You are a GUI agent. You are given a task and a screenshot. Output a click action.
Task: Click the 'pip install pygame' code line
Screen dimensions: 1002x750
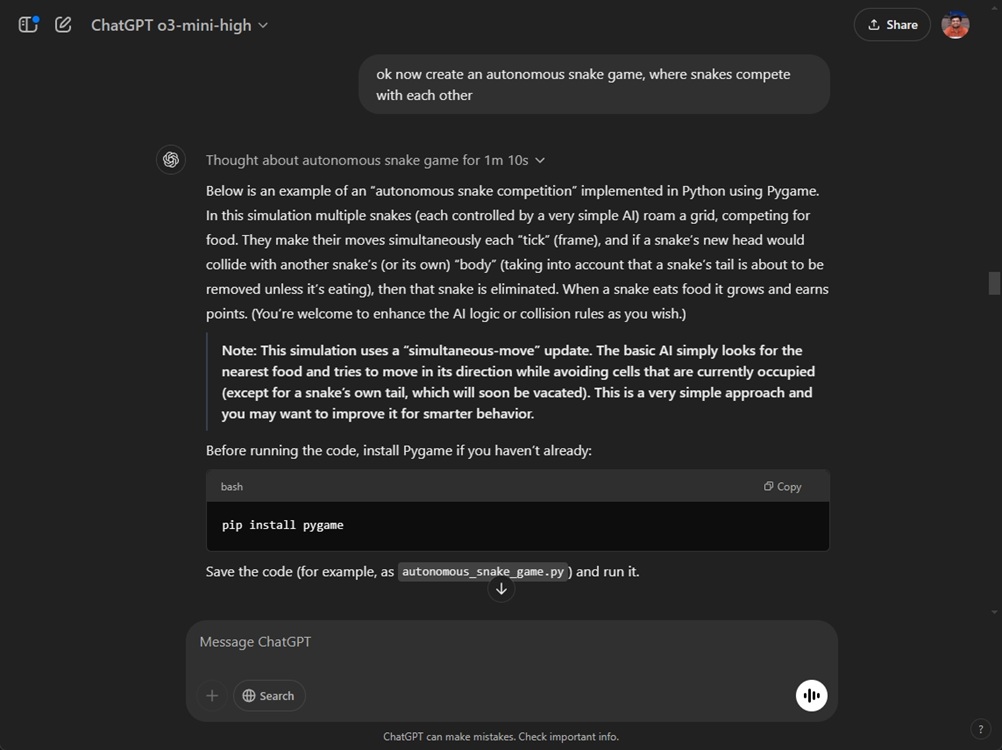click(x=283, y=525)
